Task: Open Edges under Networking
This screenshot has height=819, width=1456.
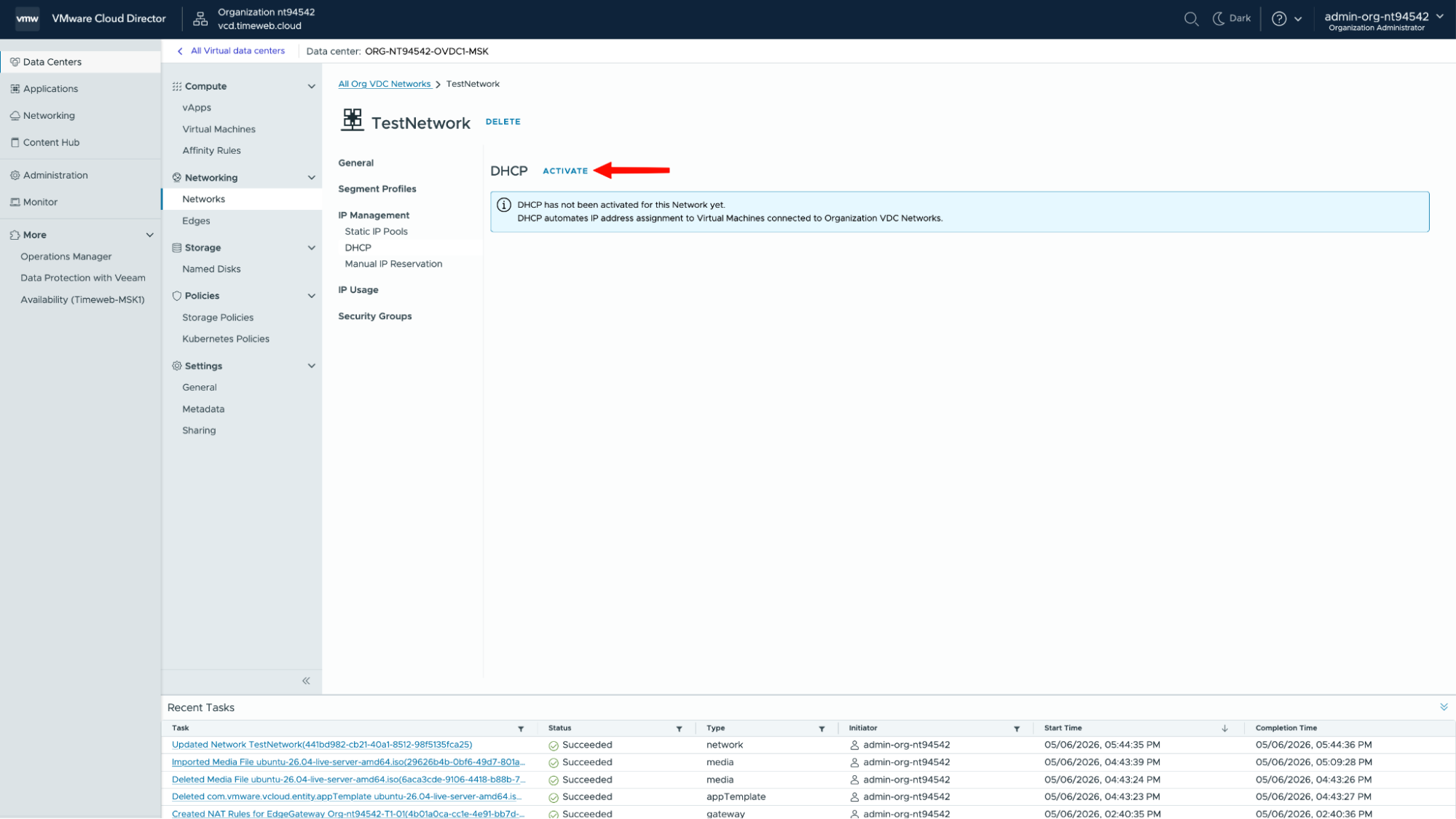Action: coord(196,222)
